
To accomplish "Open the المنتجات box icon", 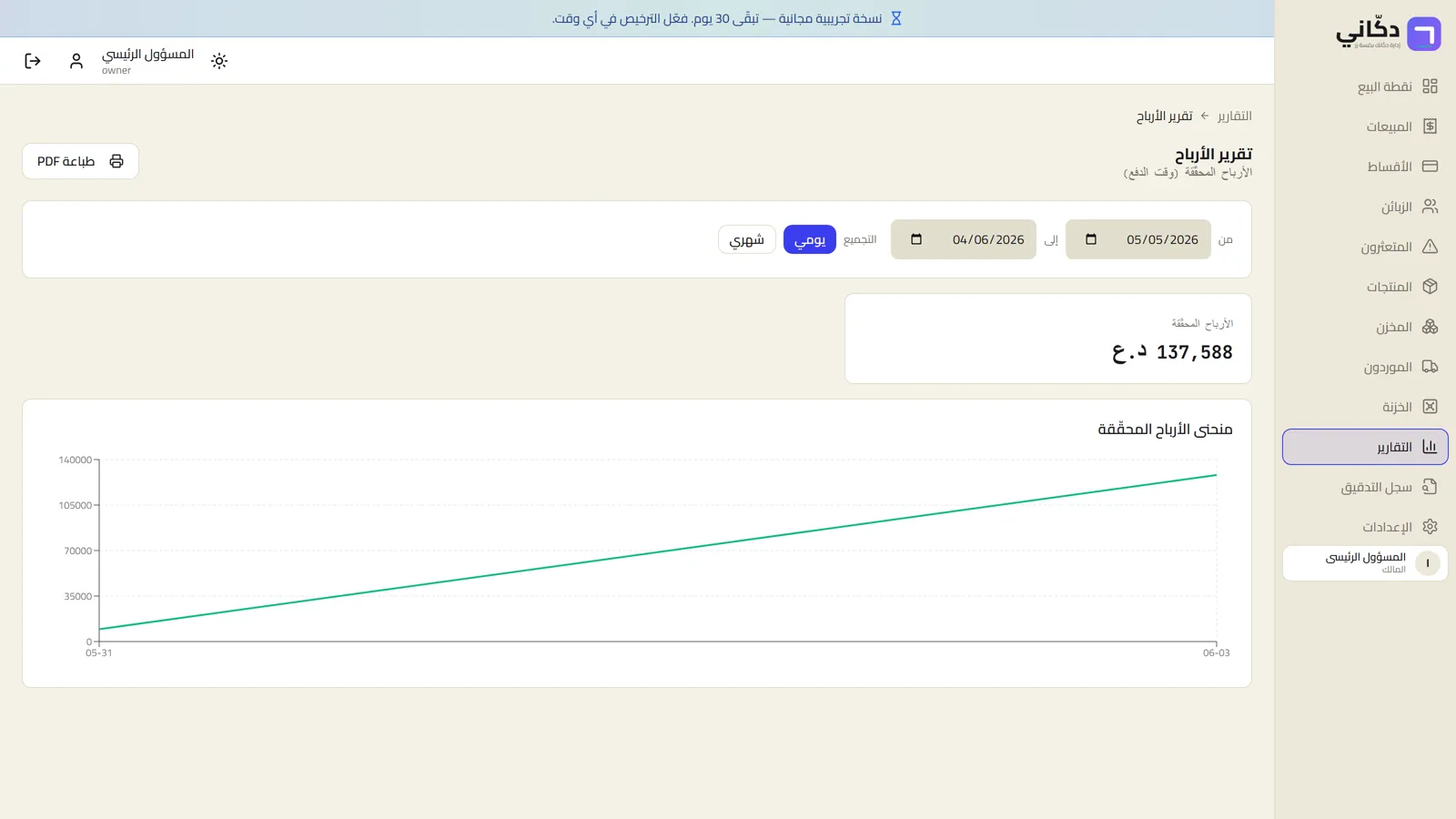I will pos(1430,287).
